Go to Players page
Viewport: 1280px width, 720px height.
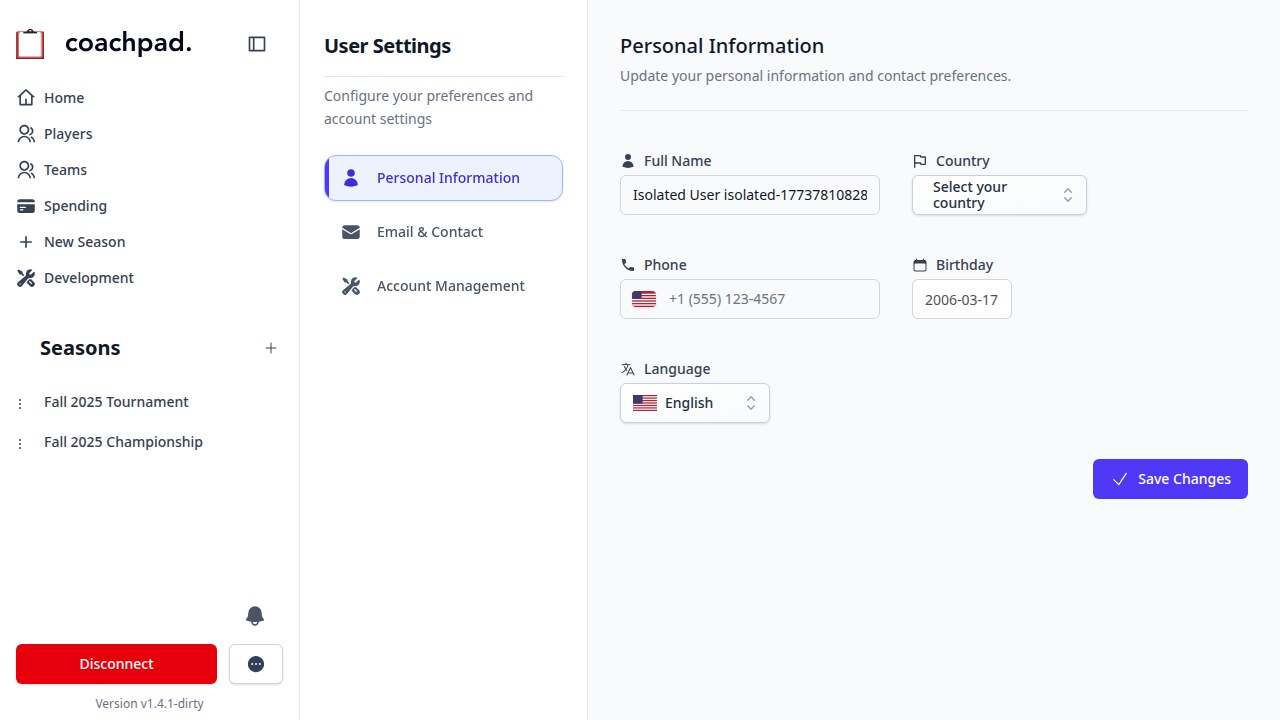[x=68, y=134]
